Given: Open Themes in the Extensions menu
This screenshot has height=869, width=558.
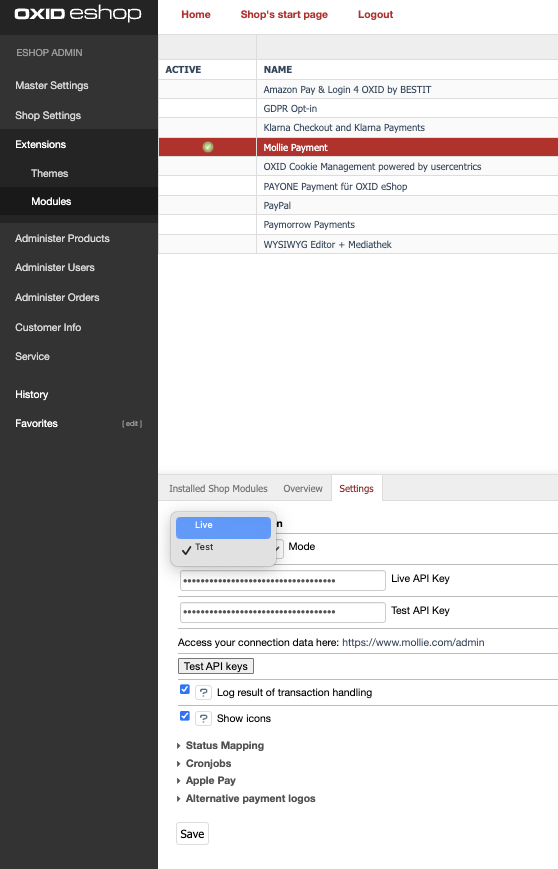Looking at the screenshot, I should [49, 173].
